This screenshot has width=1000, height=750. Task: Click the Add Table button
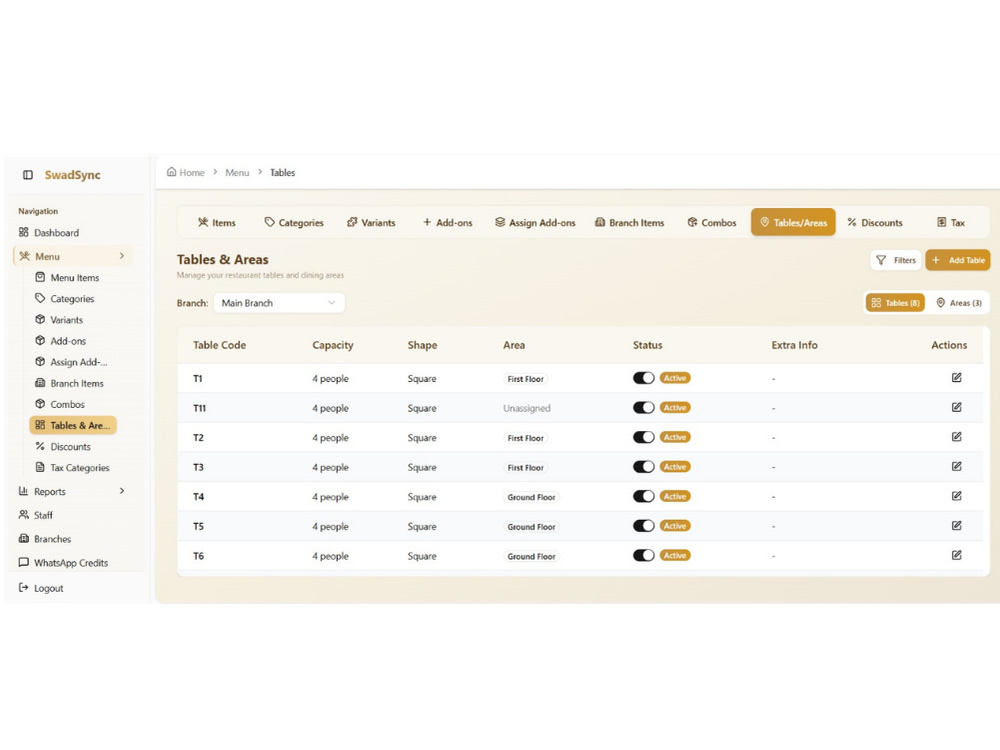point(958,260)
